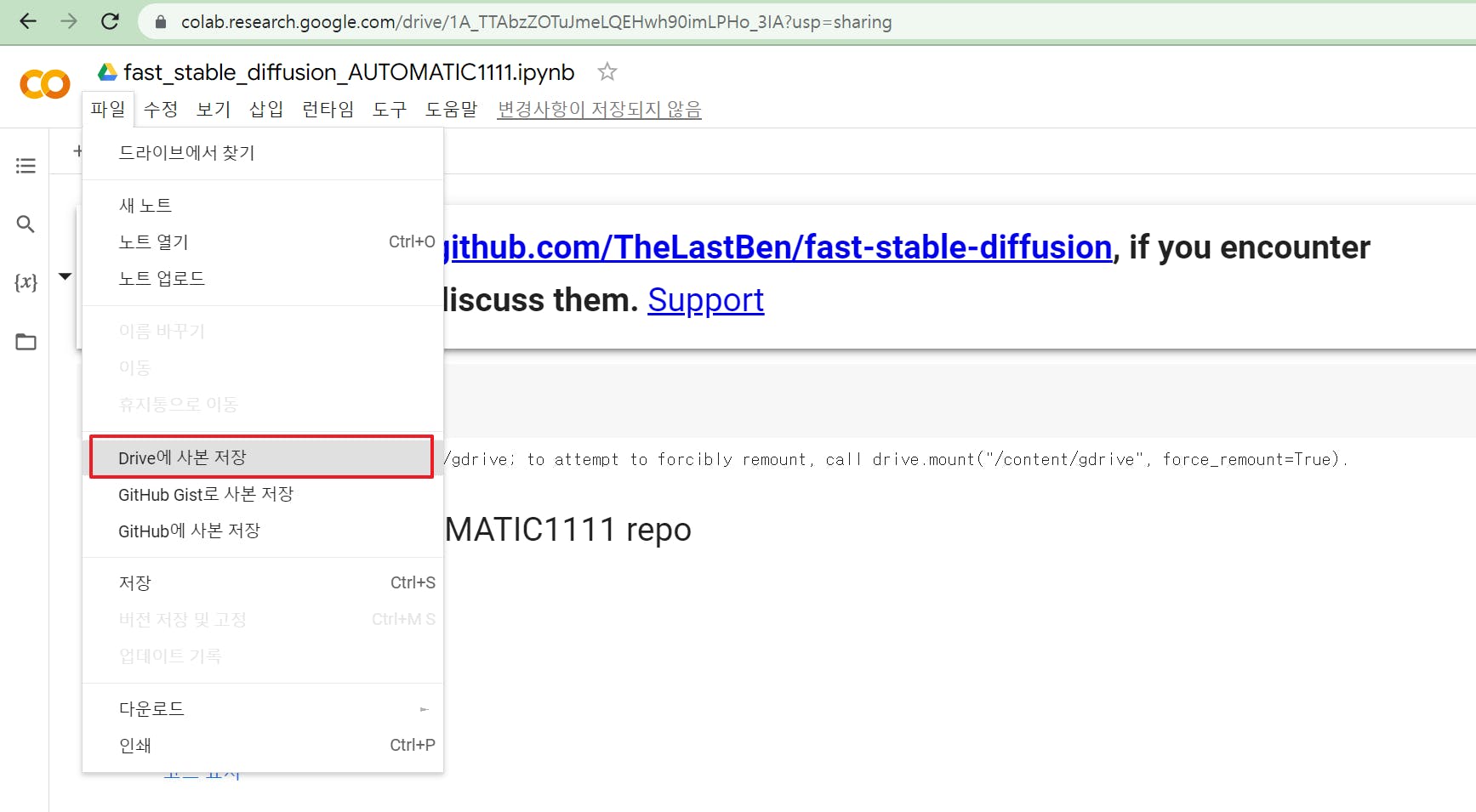Open the 도구 menu
Image resolution: width=1476 pixels, height=812 pixels.
point(390,109)
